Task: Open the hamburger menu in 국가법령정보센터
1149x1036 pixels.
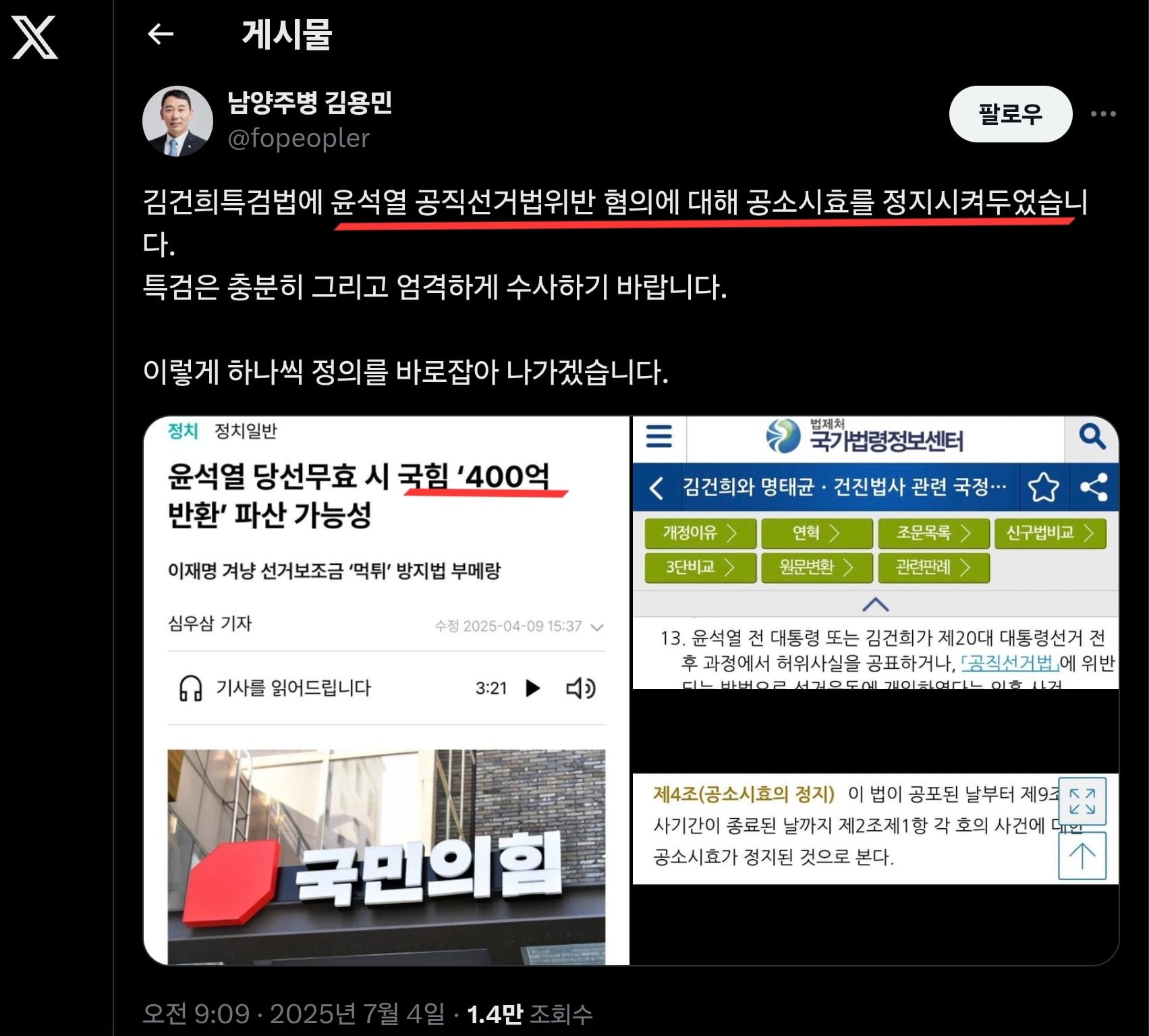Action: [659, 436]
